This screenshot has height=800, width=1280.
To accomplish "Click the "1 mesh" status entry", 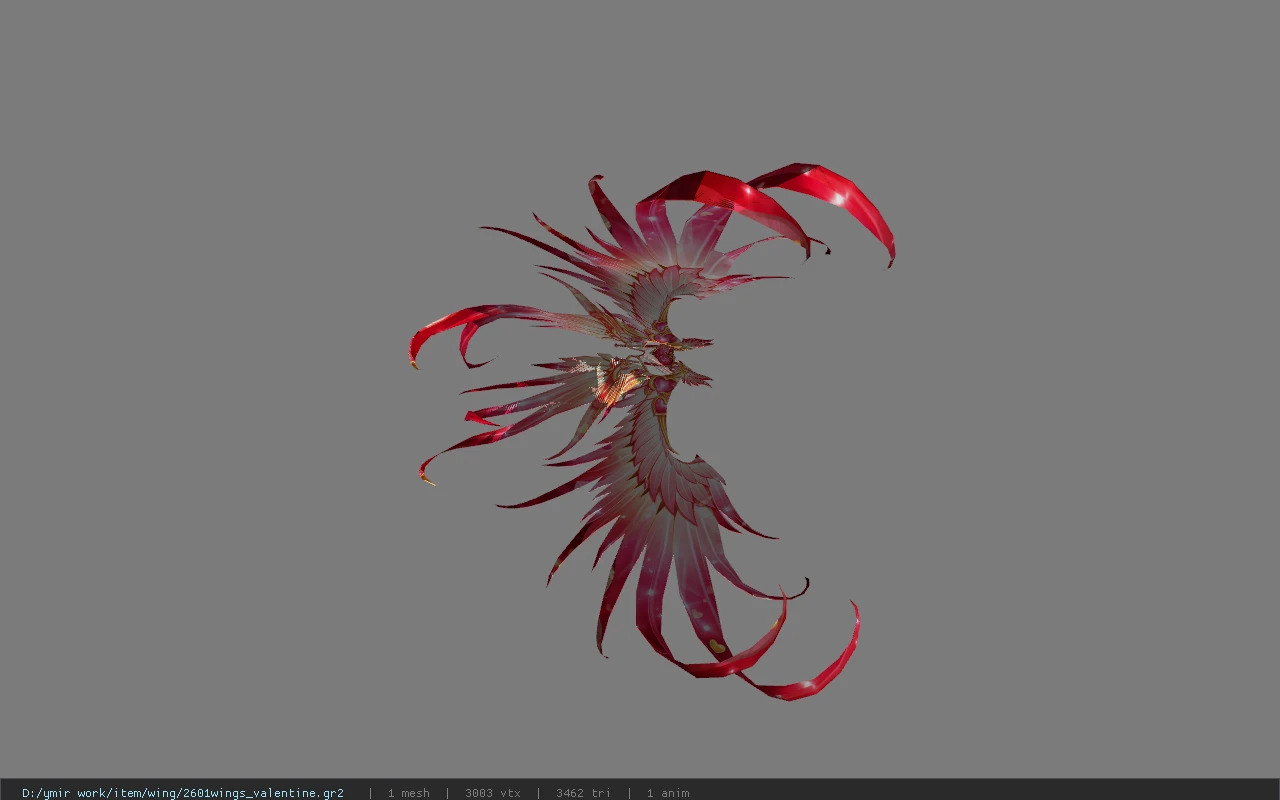I will tap(409, 793).
